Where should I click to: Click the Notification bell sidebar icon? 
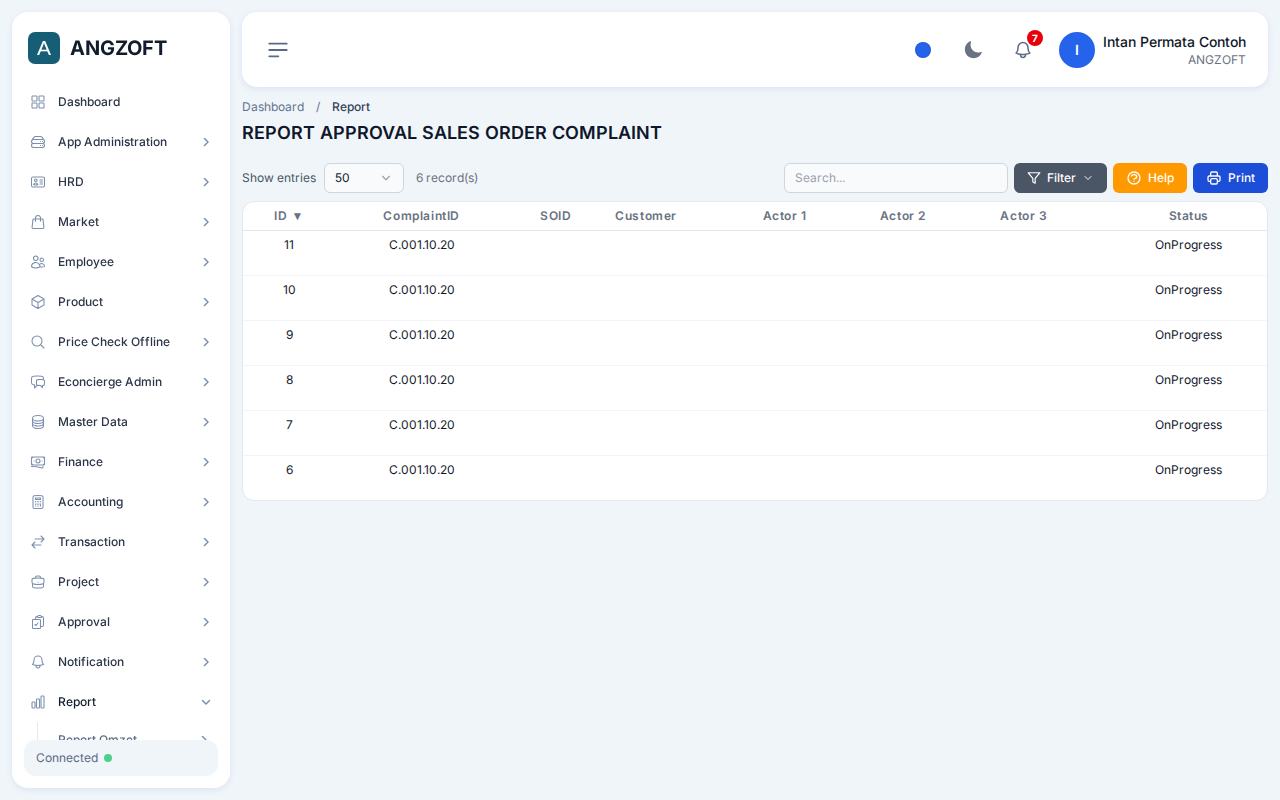38,662
